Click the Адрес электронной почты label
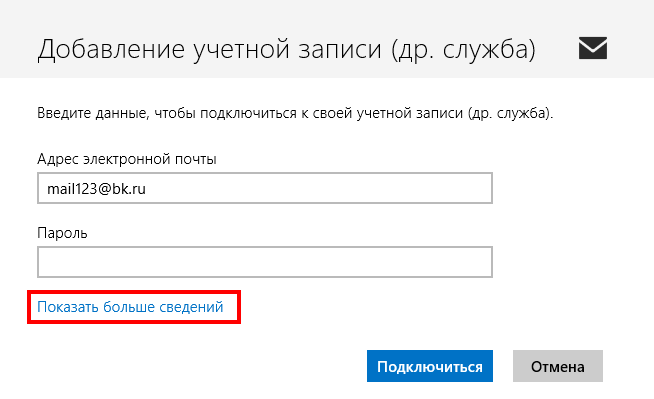 coord(127,159)
